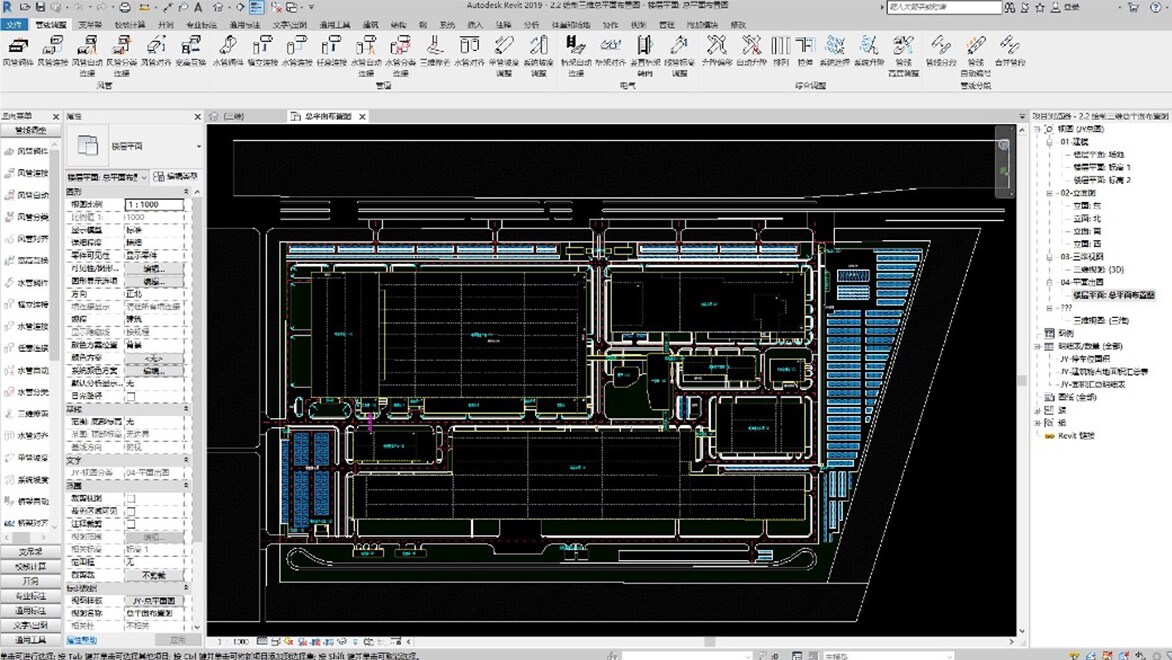The image size is (1172, 660).
Task: Collapse the 图形 graphics properties section
Action: [x=186, y=192]
